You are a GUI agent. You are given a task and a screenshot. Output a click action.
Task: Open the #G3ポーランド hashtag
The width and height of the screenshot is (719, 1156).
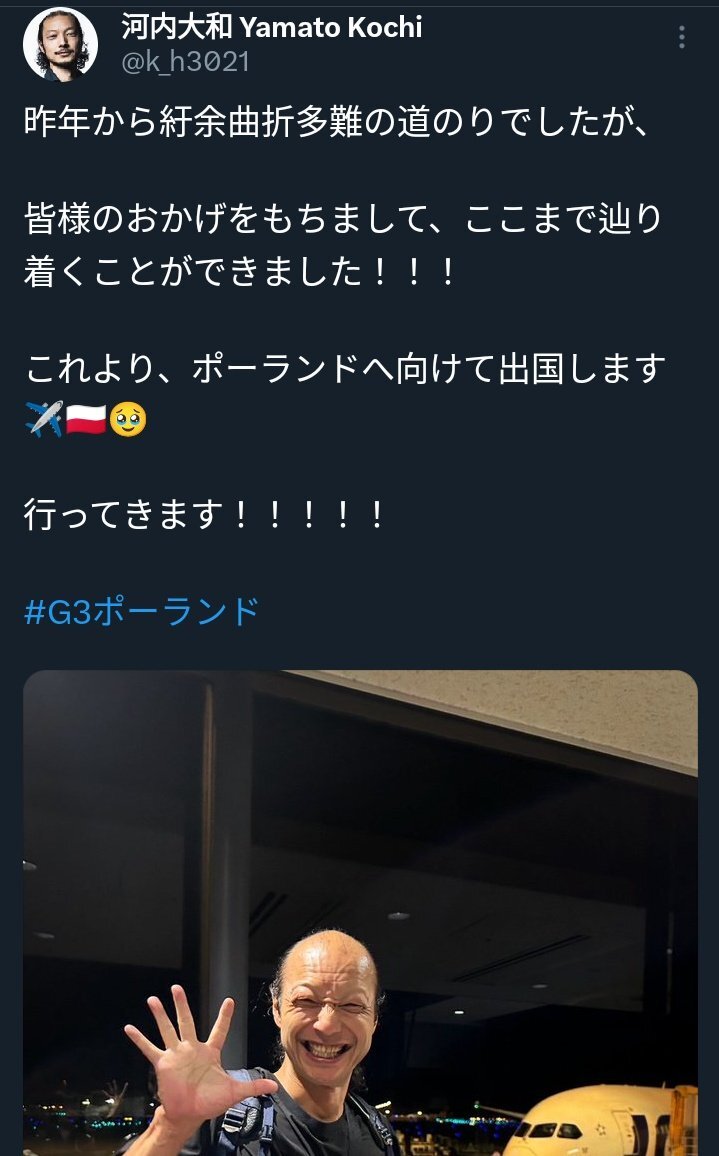click(x=142, y=612)
